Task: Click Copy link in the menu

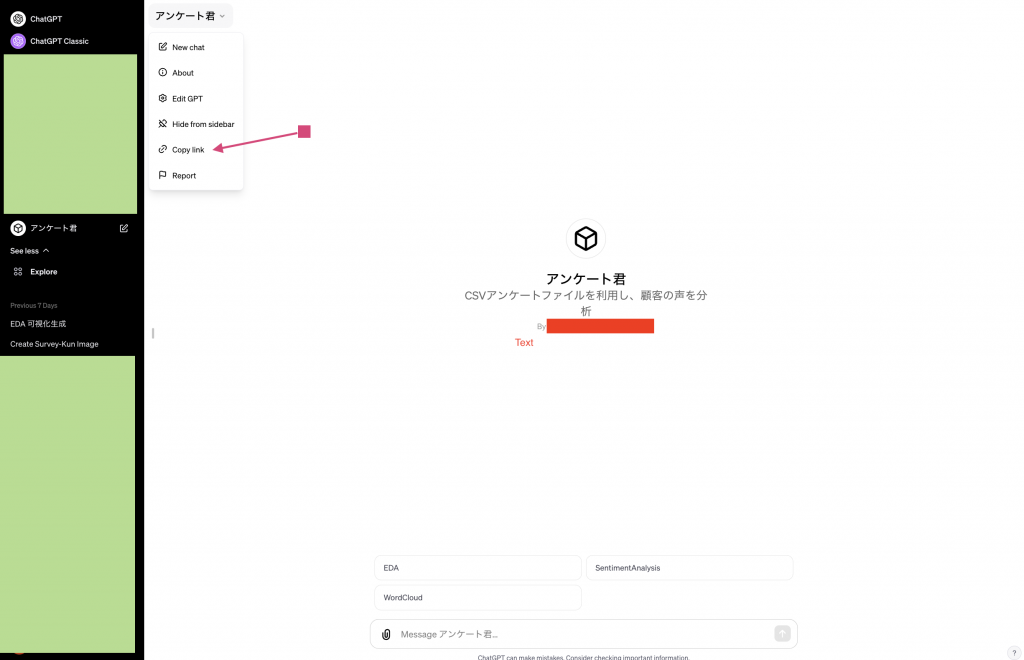Action: click(x=188, y=150)
